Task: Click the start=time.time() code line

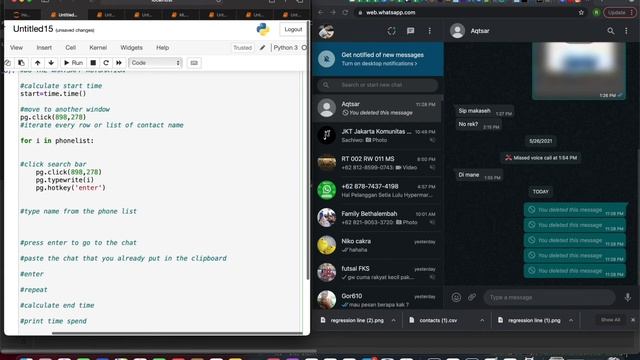Action: (x=53, y=93)
